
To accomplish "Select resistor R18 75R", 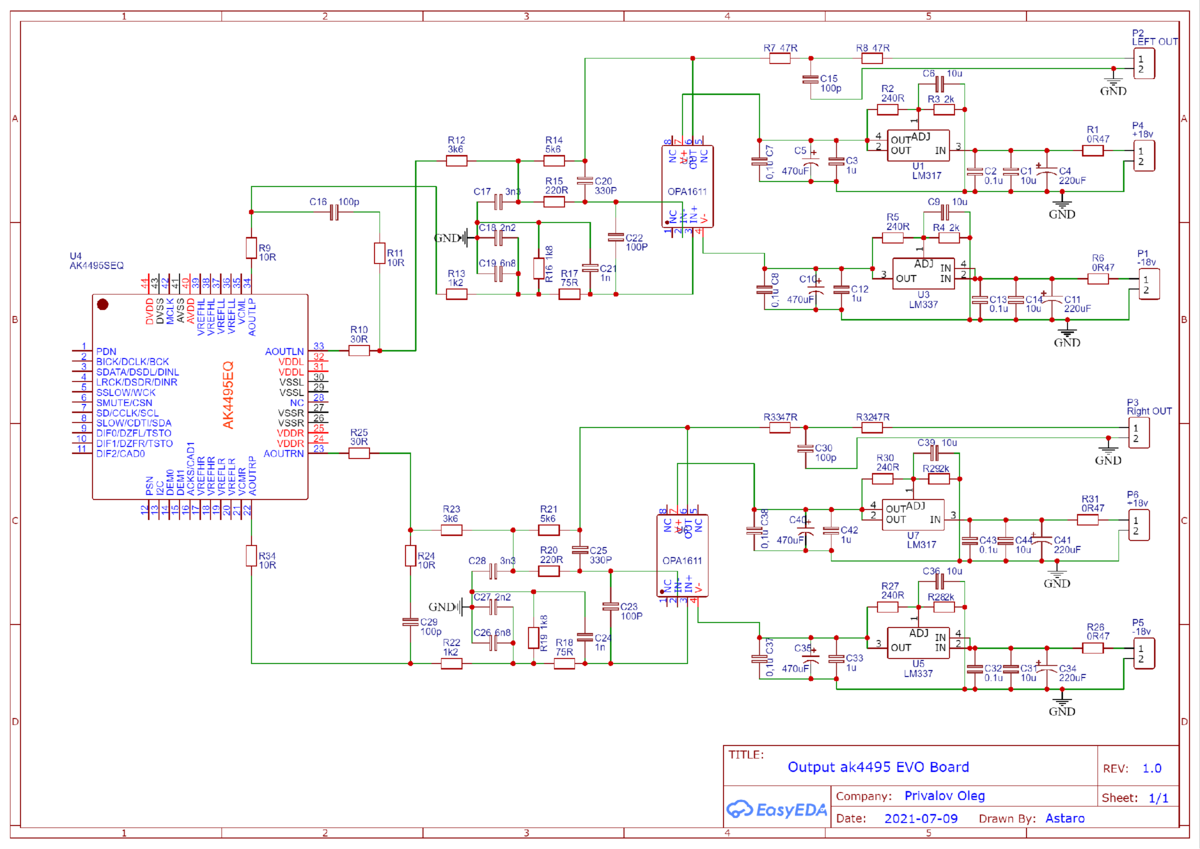I will pyautogui.click(x=564, y=662).
